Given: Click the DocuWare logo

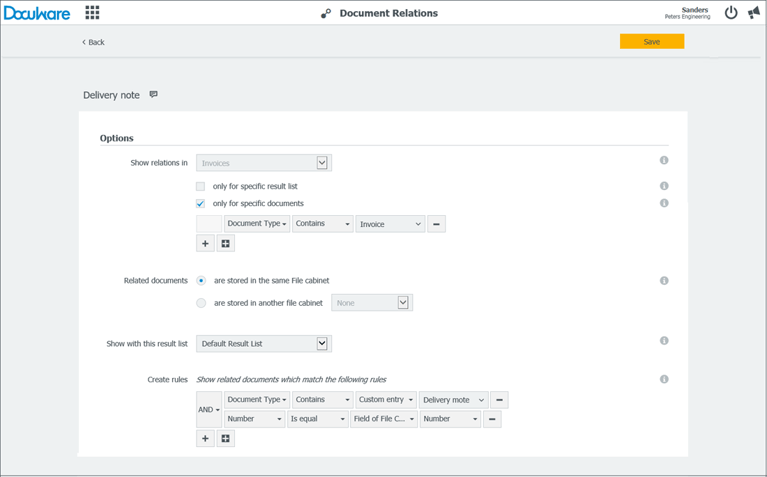Looking at the screenshot, I should coord(37,13).
